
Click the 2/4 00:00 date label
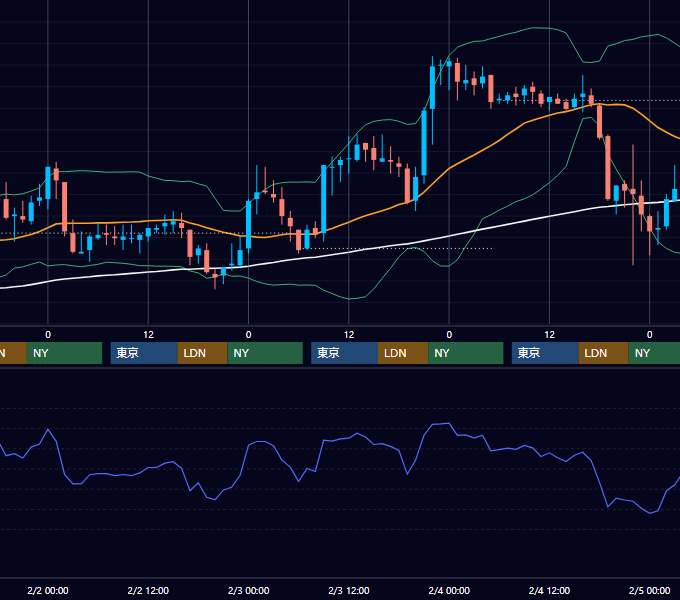pos(449,590)
